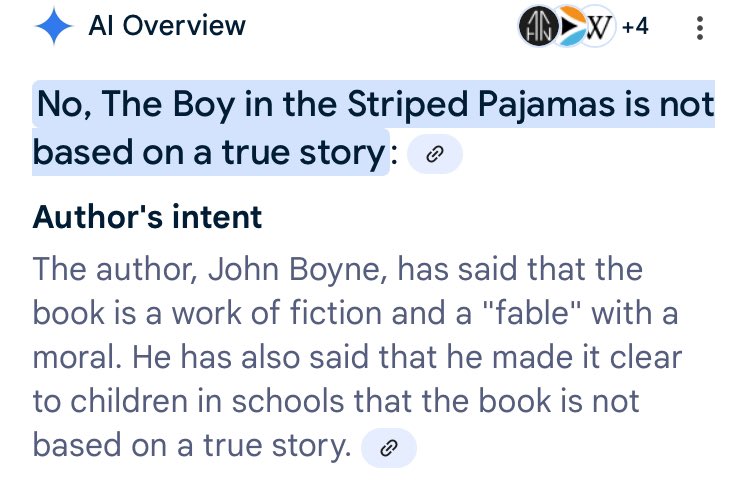This screenshot has width=750, height=485.
Task: Open the three-dot more options menu
Action: point(701,28)
